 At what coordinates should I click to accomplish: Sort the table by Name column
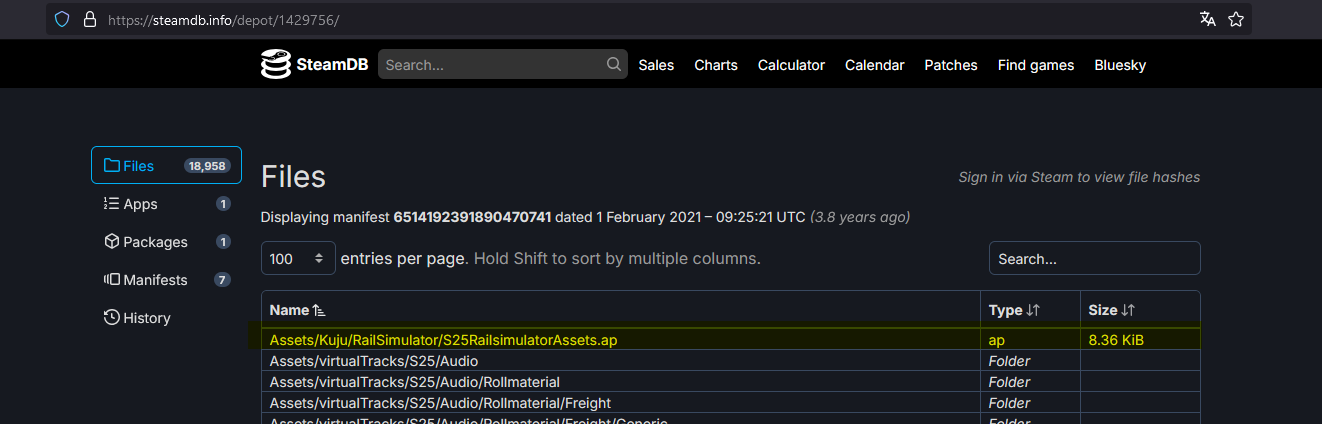pos(297,311)
